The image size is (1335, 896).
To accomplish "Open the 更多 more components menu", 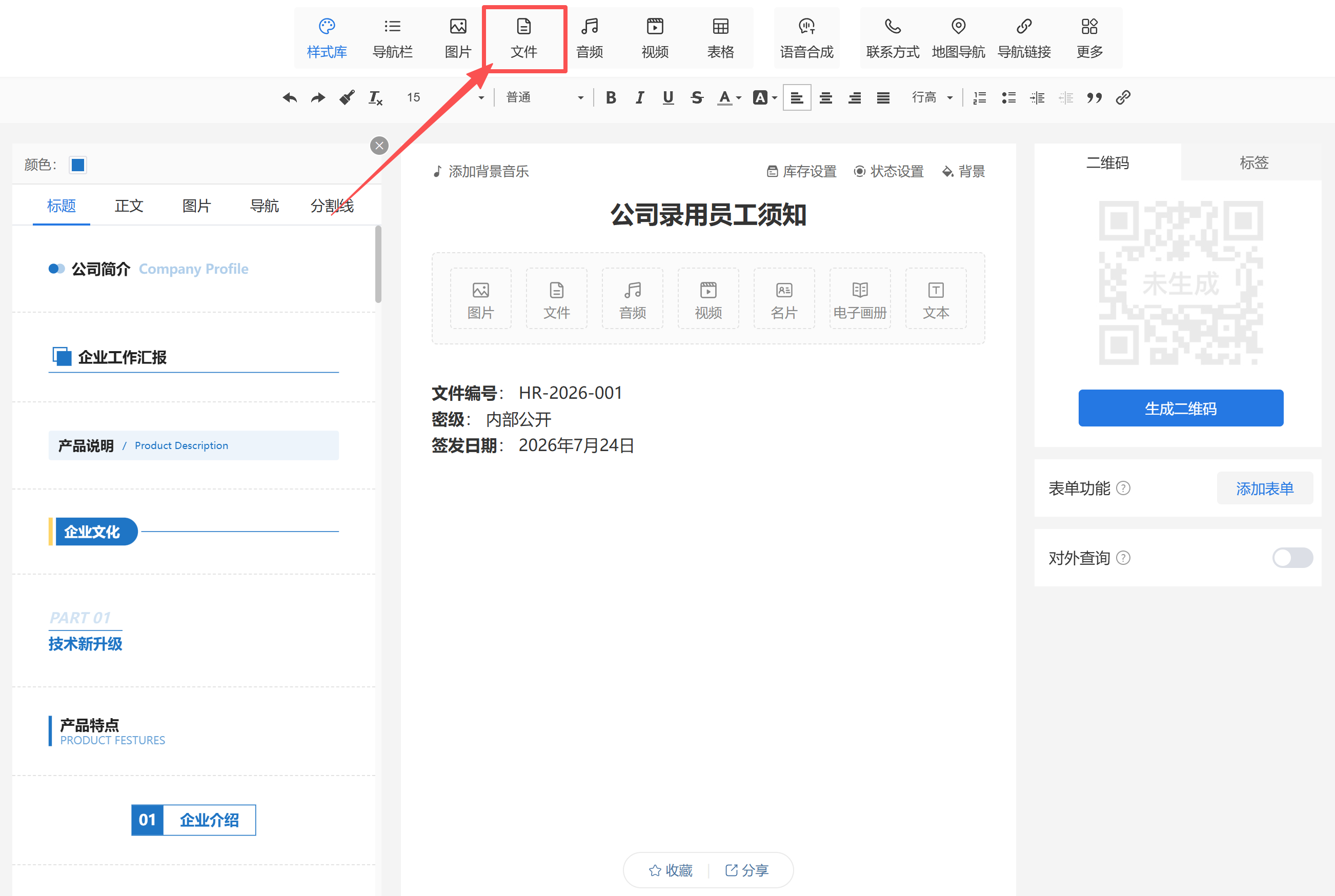I will [1090, 38].
